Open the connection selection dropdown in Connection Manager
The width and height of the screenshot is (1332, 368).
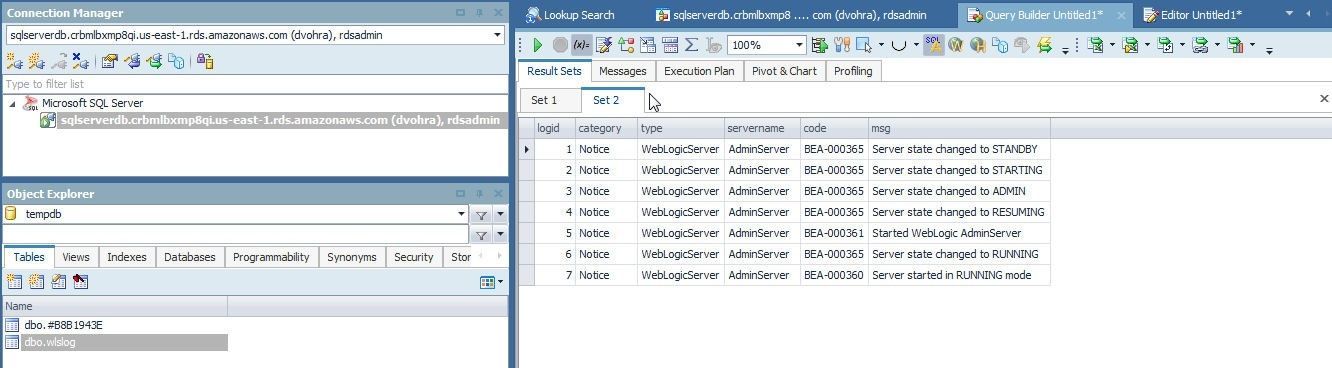pos(497,35)
